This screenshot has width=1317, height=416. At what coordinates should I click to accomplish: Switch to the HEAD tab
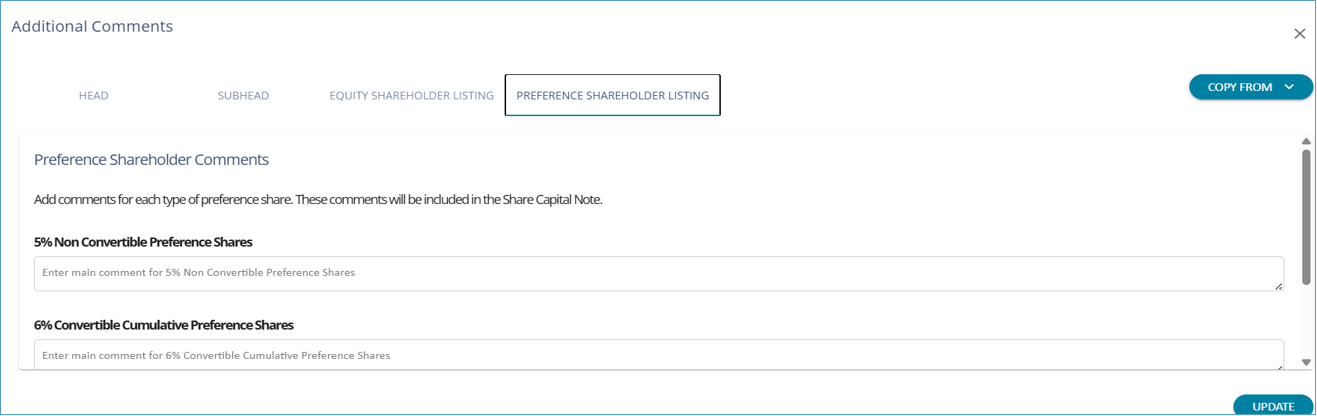[94, 96]
